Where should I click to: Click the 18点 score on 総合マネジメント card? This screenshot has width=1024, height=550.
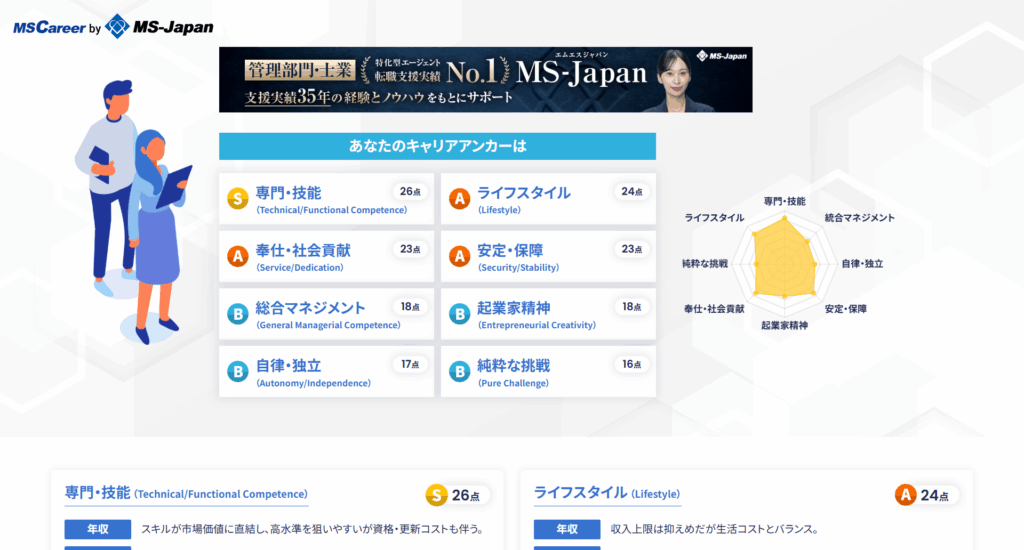coord(410,306)
